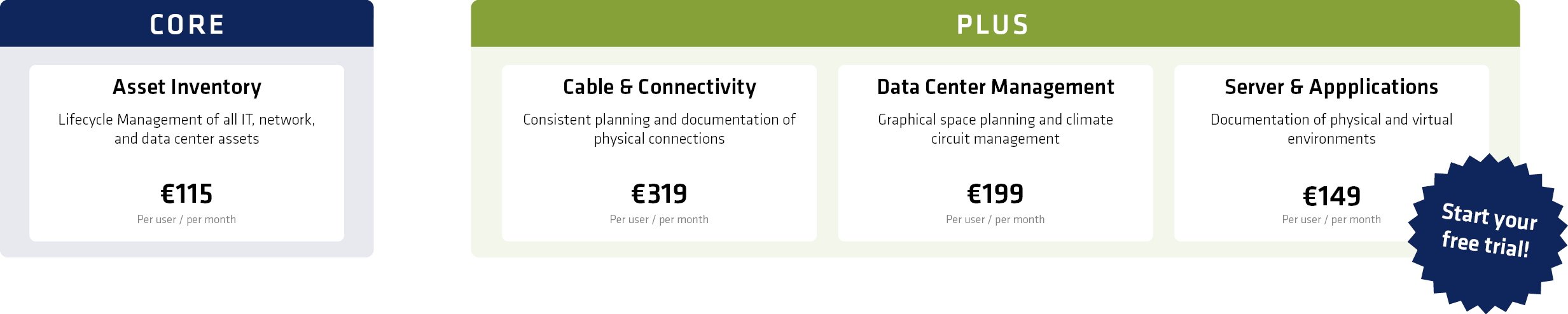Open the Asset Inventory title

187,87
